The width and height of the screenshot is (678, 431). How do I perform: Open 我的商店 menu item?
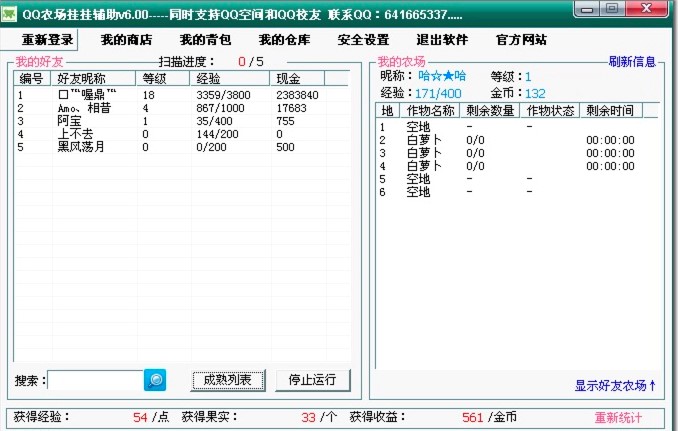click(126, 40)
